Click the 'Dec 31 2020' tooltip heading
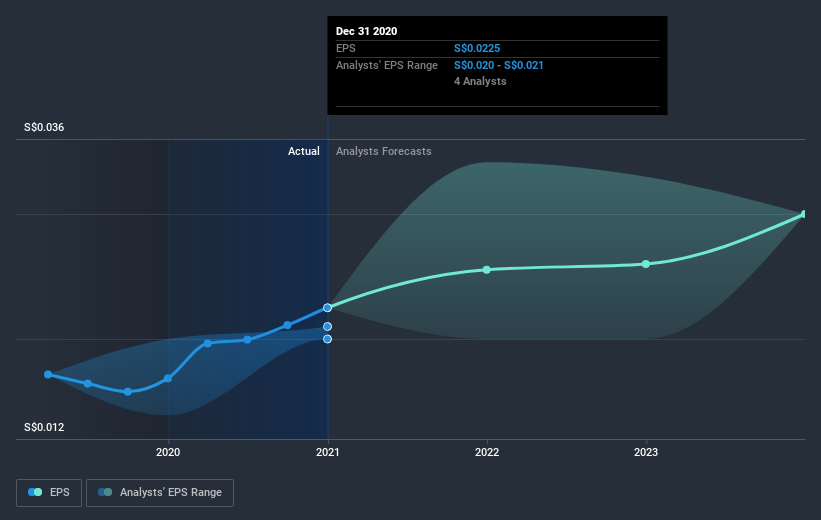This screenshot has width=821, height=520. (x=367, y=31)
